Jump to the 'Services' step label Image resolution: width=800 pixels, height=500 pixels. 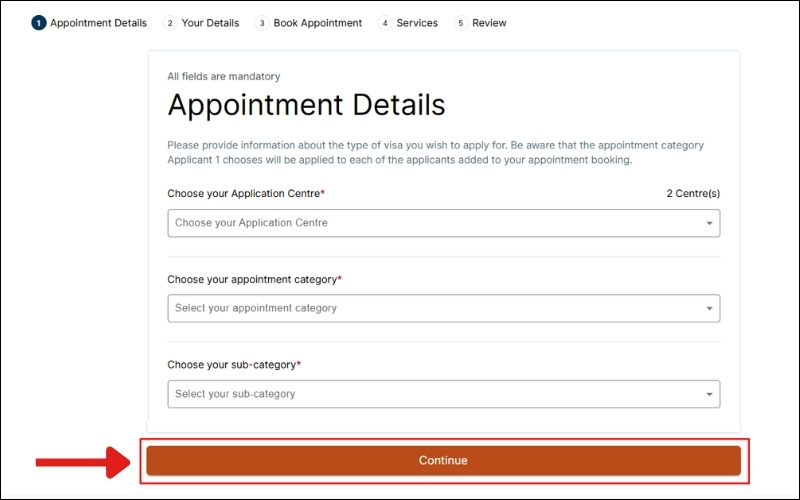click(x=417, y=23)
